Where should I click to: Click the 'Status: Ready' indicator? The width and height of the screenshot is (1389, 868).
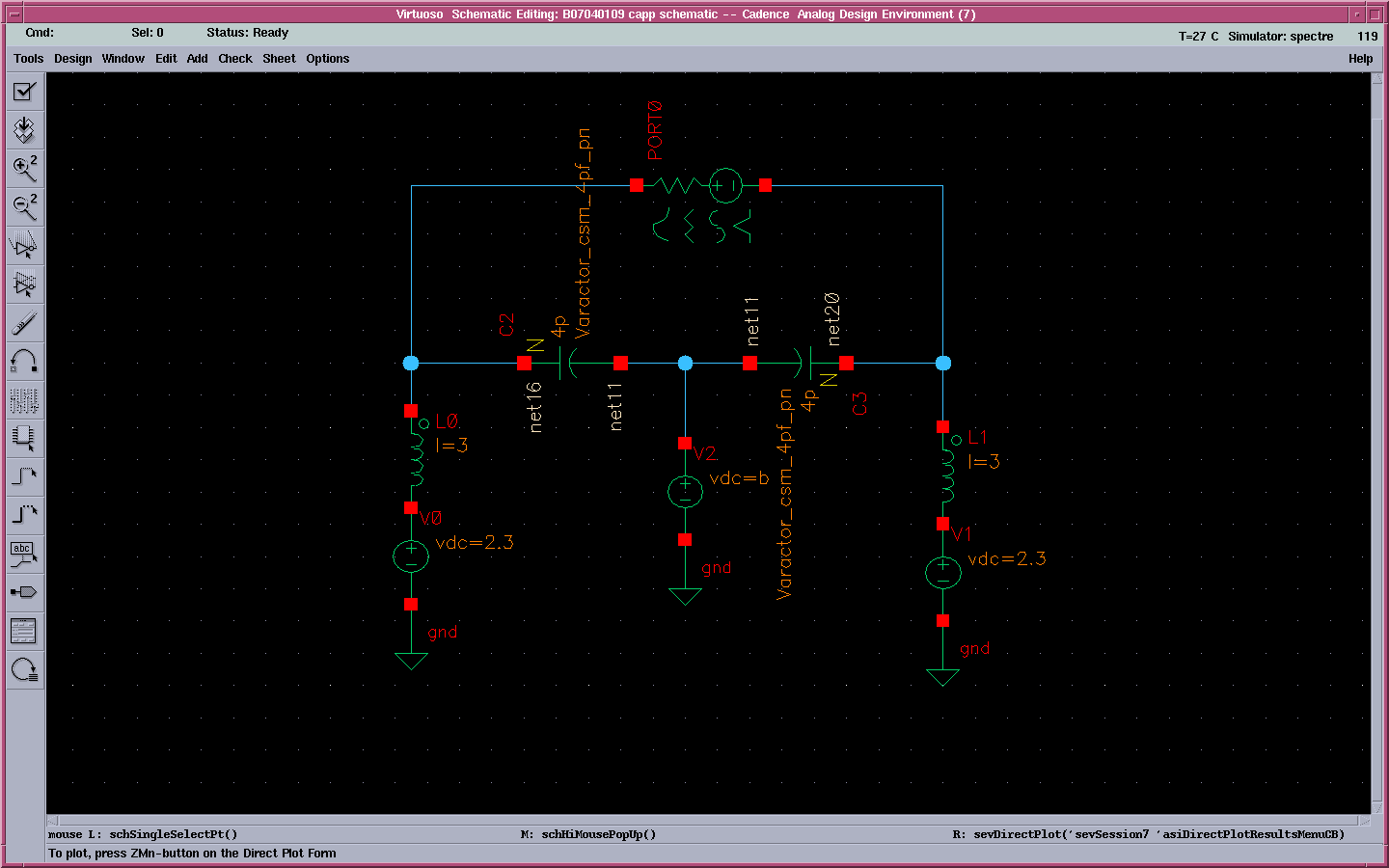click(247, 33)
